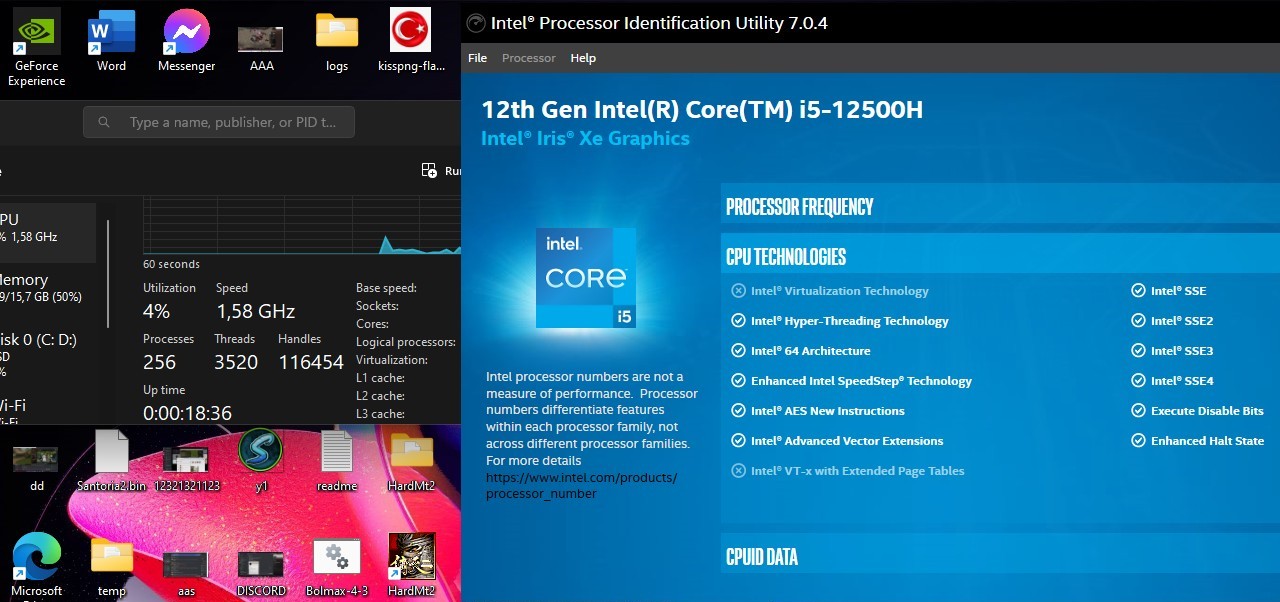Screen dimensions: 1280x602
Task: Select the AAA desktop thumbnail
Action: [260, 39]
